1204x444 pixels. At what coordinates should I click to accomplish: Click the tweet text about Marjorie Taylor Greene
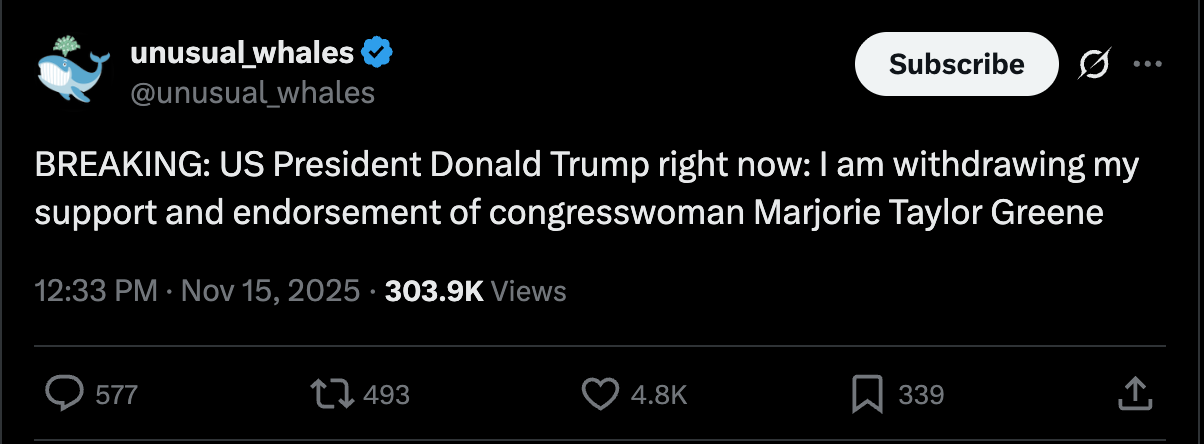(585, 188)
